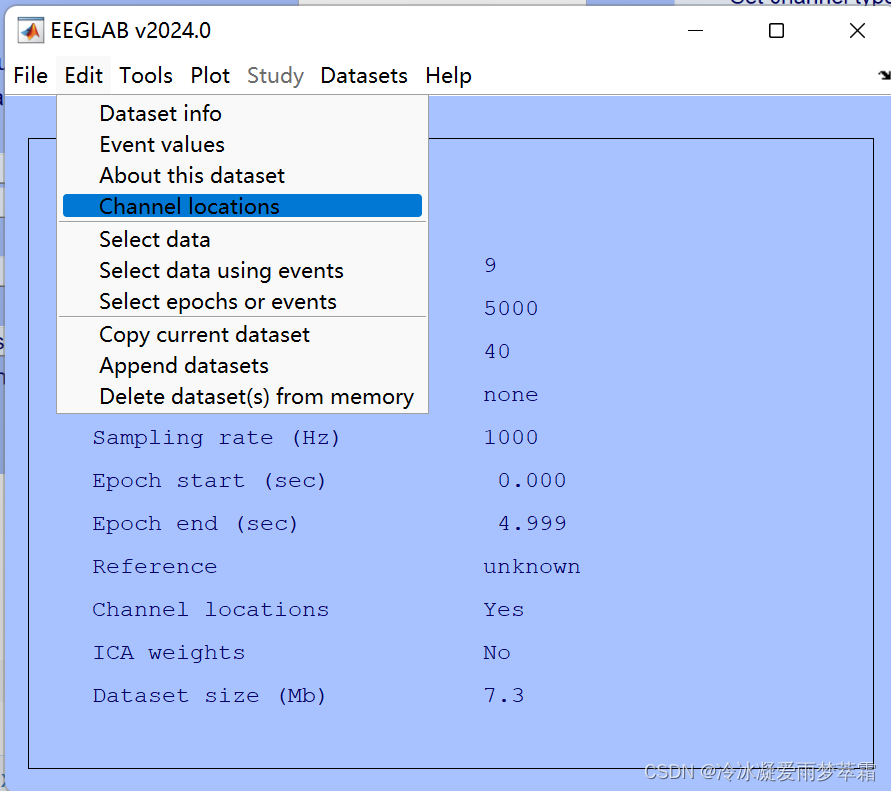Image resolution: width=891 pixels, height=791 pixels.
Task: Open the Help menu
Action: click(x=448, y=76)
